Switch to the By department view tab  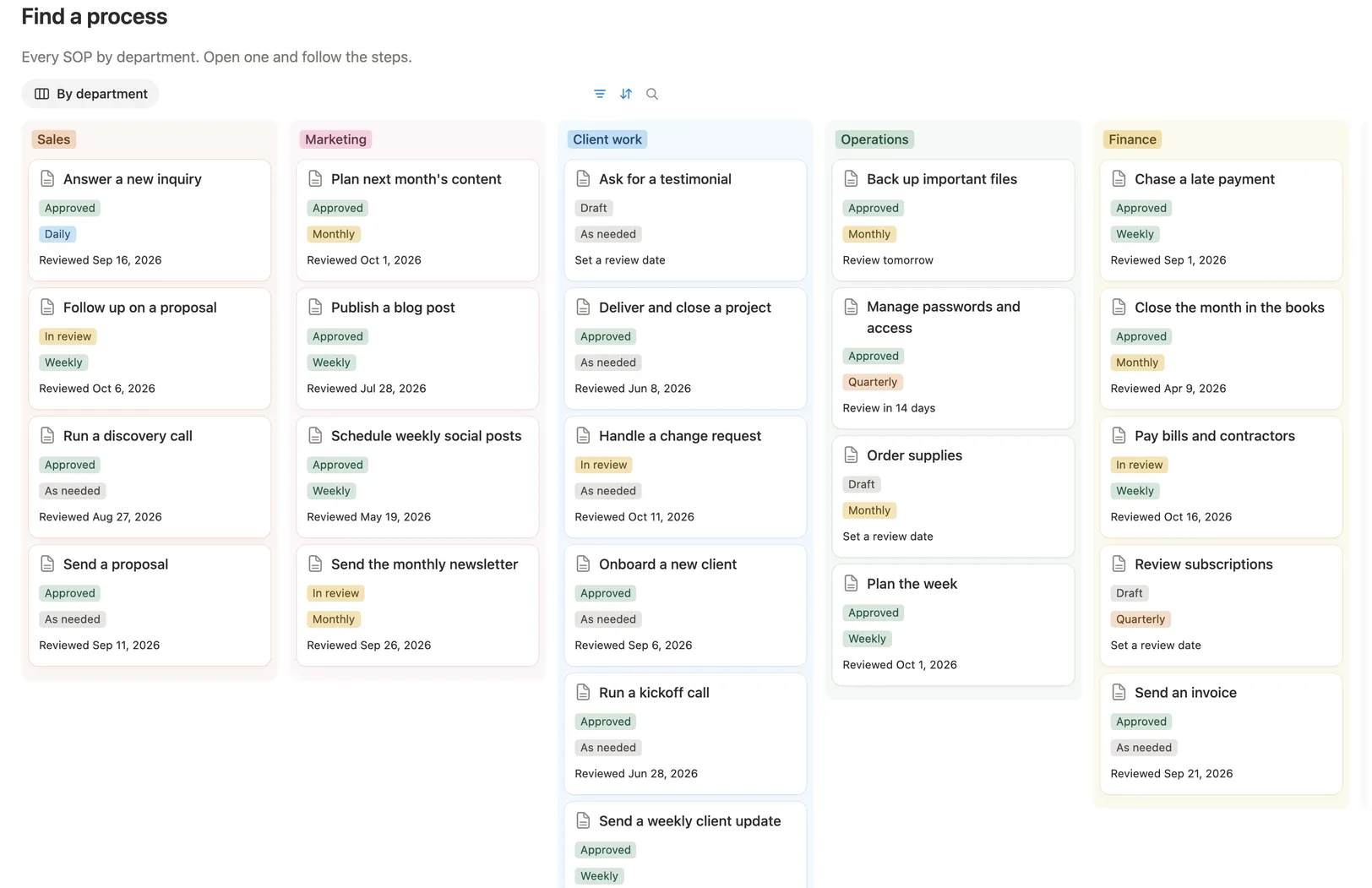coord(90,94)
